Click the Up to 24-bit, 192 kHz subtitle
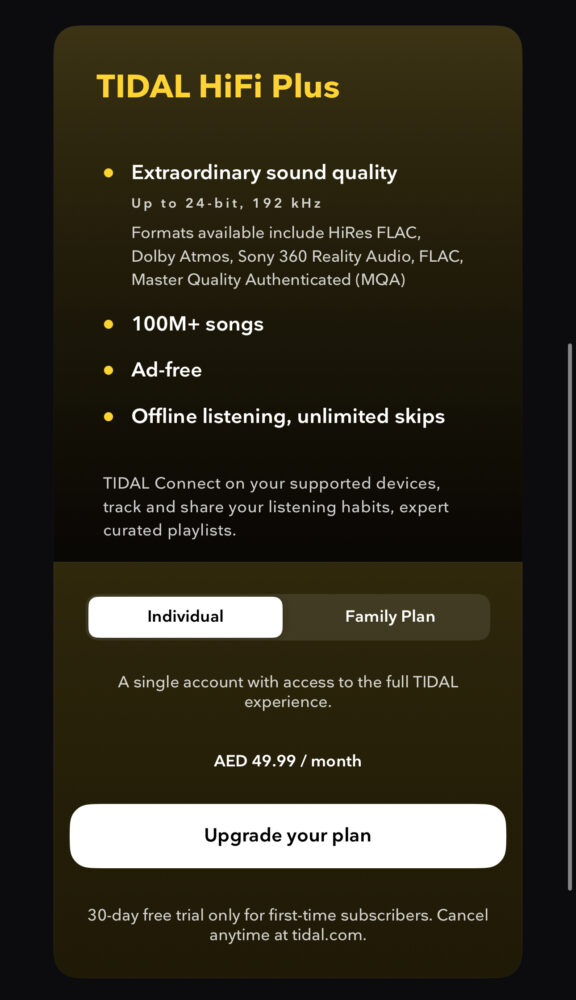The width and height of the screenshot is (576, 1000). coord(226,203)
